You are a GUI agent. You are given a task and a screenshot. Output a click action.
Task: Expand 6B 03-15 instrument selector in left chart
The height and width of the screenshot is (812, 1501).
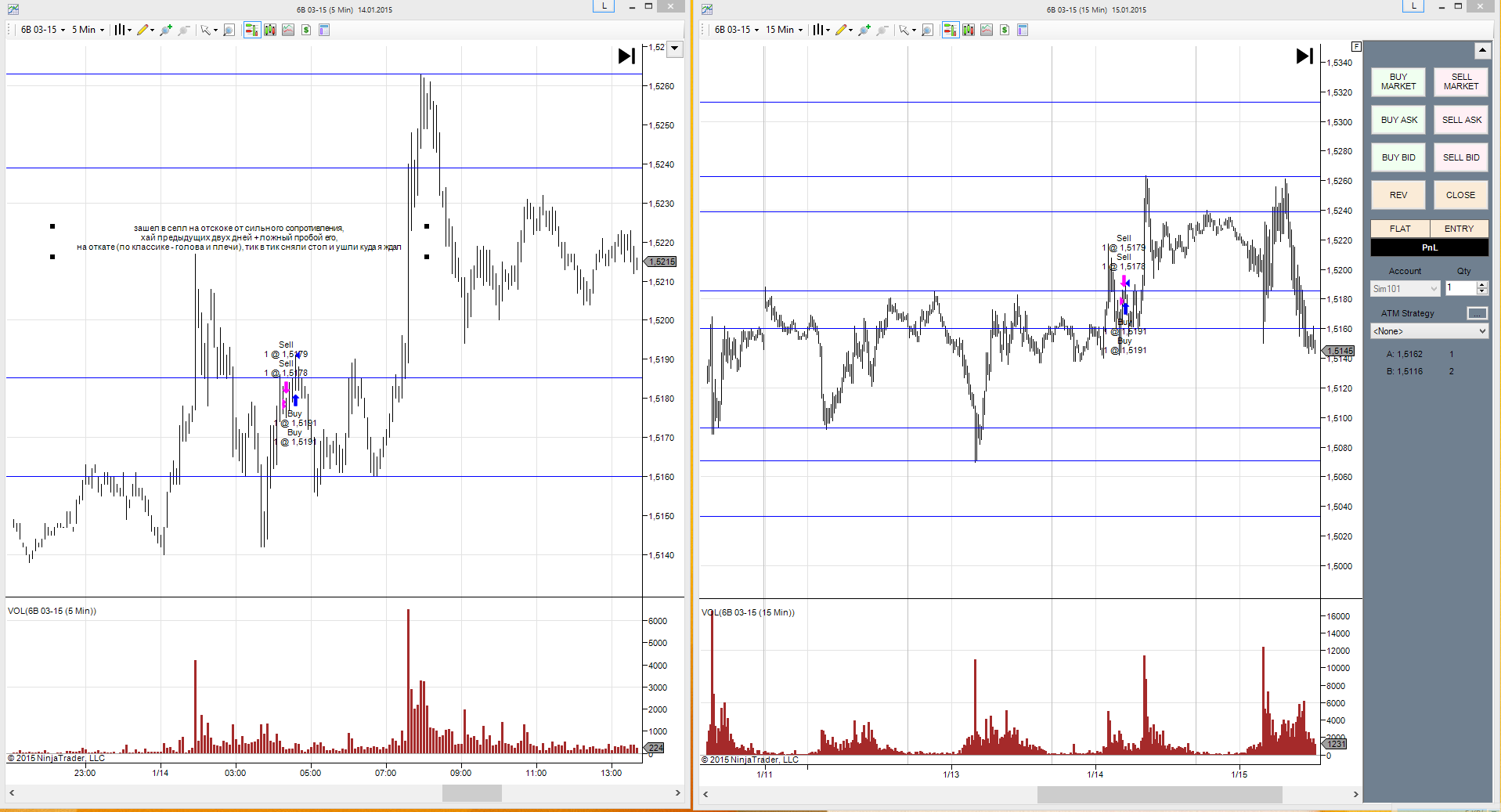coord(43,30)
